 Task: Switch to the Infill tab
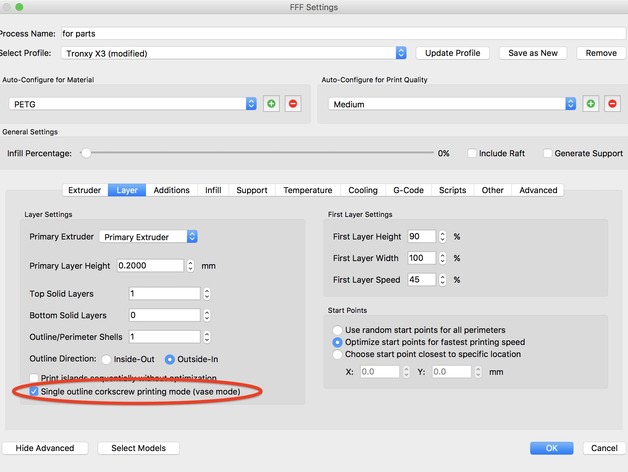[213, 190]
